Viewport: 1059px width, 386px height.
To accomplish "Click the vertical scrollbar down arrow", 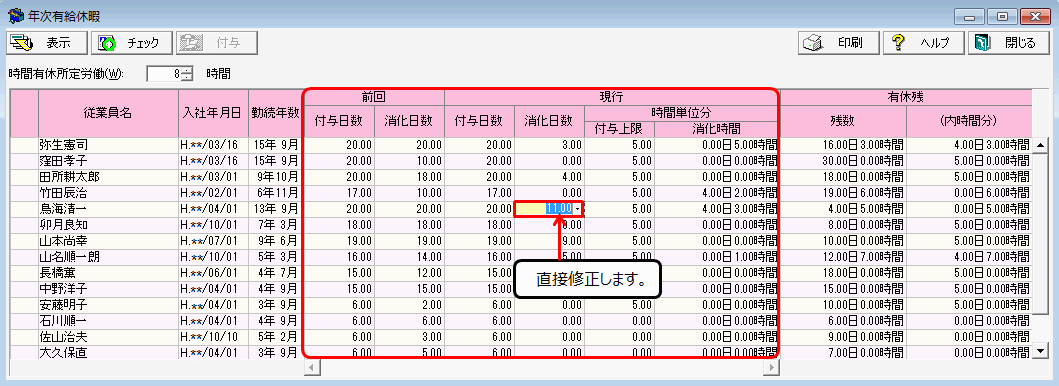I will point(1041,352).
